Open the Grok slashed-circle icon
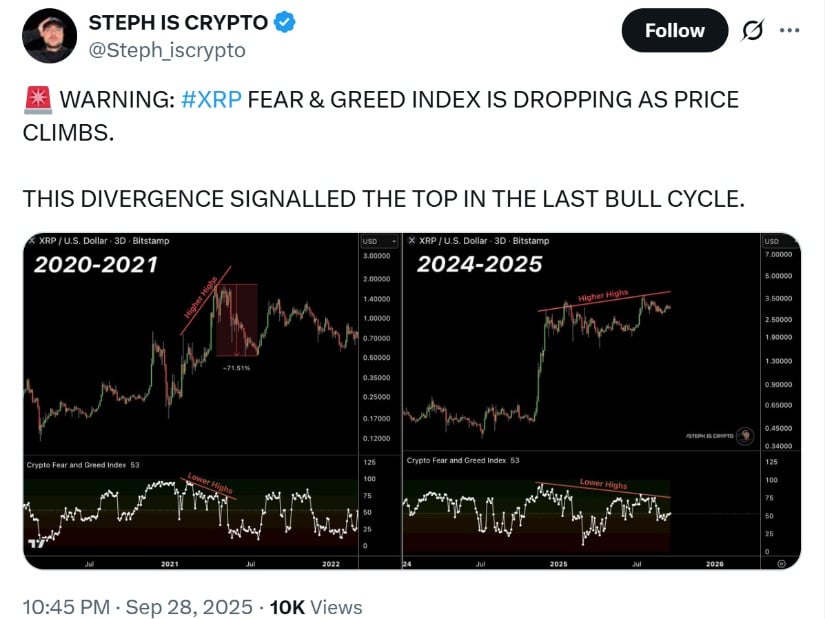This screenshot has height=619, width=825. point(749,31)
